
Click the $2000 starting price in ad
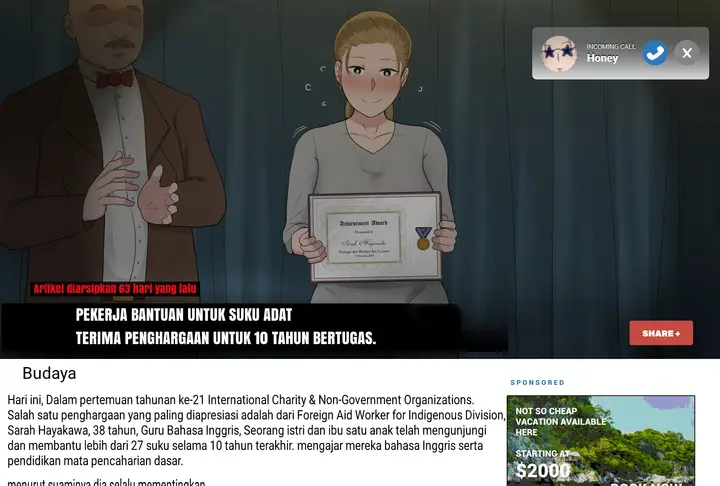click(542, 470)
